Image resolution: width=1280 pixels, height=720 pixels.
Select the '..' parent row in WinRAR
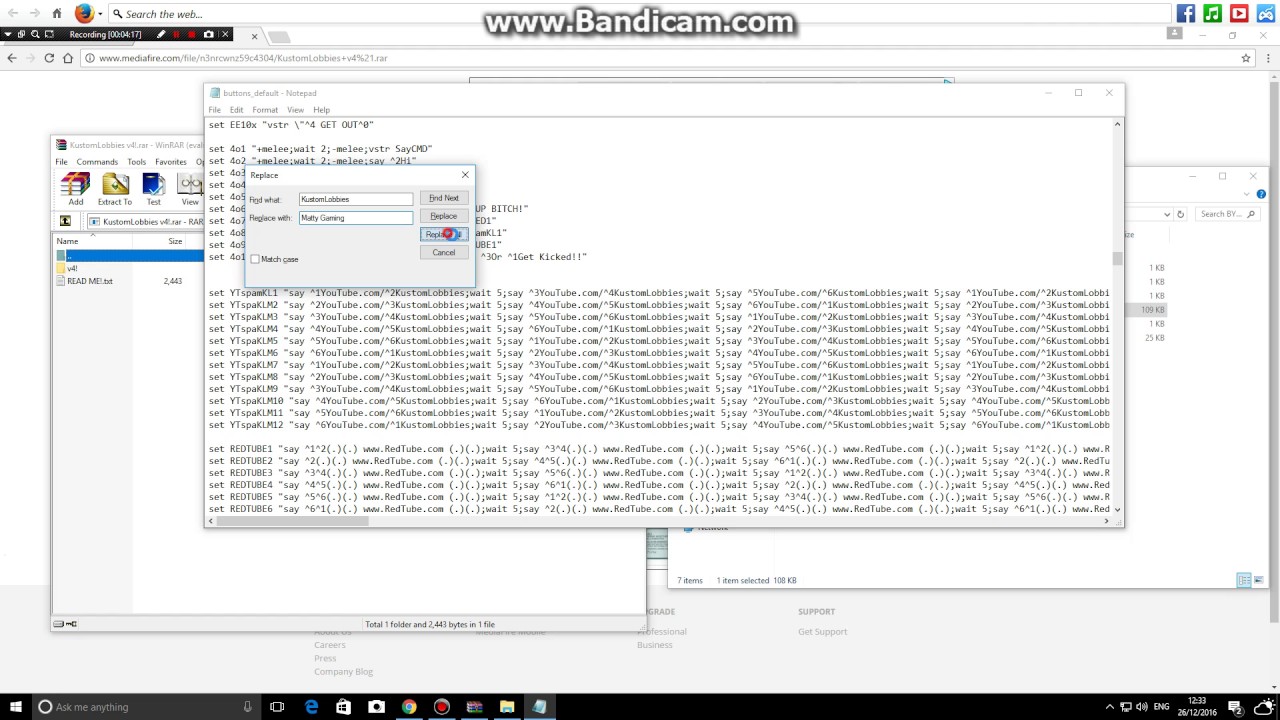(128, 256)
